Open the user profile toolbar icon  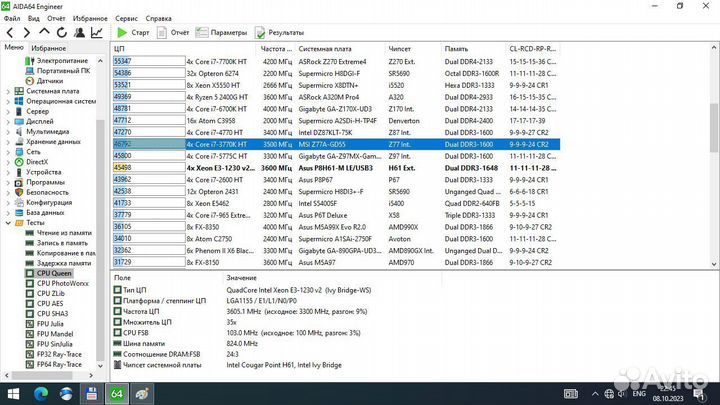79,33
